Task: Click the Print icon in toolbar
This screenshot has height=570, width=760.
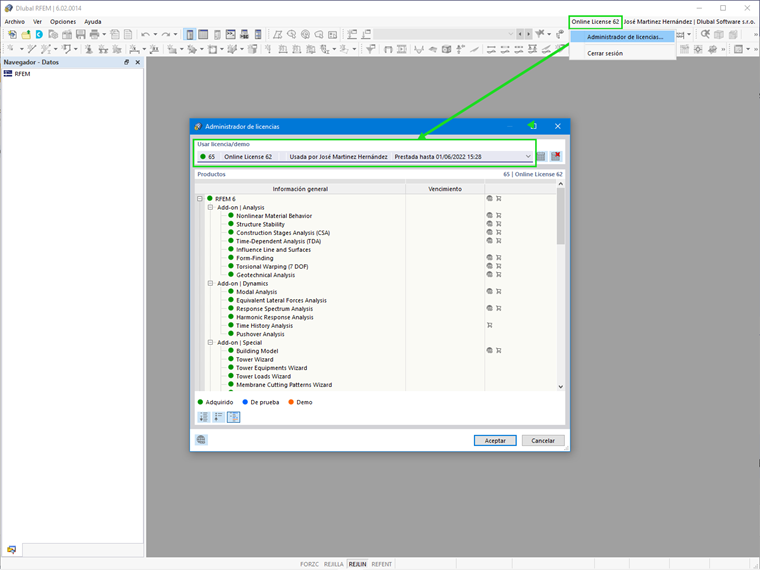Action: pyautogui.click(x=95, y=34)
